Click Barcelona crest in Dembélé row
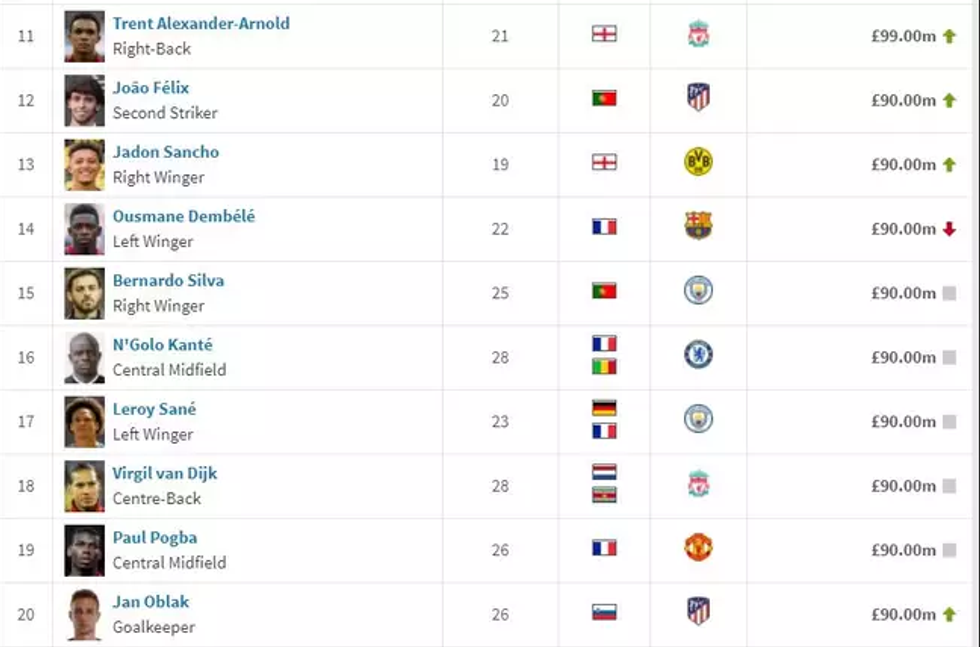980x647 pixels. tap(698, 227)
